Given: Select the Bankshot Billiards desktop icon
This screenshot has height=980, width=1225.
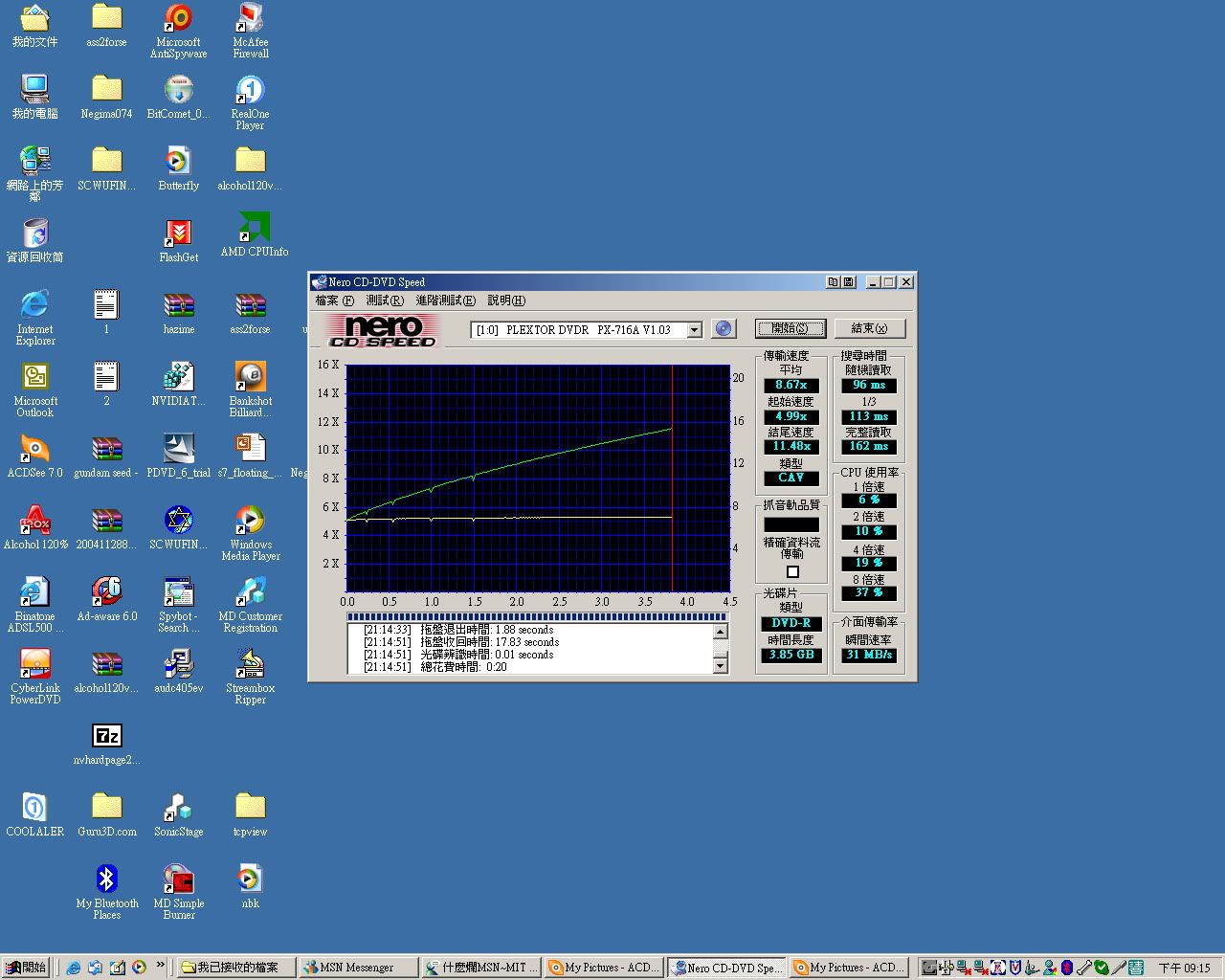Looking at the screenshot, I should click(250, 390).
